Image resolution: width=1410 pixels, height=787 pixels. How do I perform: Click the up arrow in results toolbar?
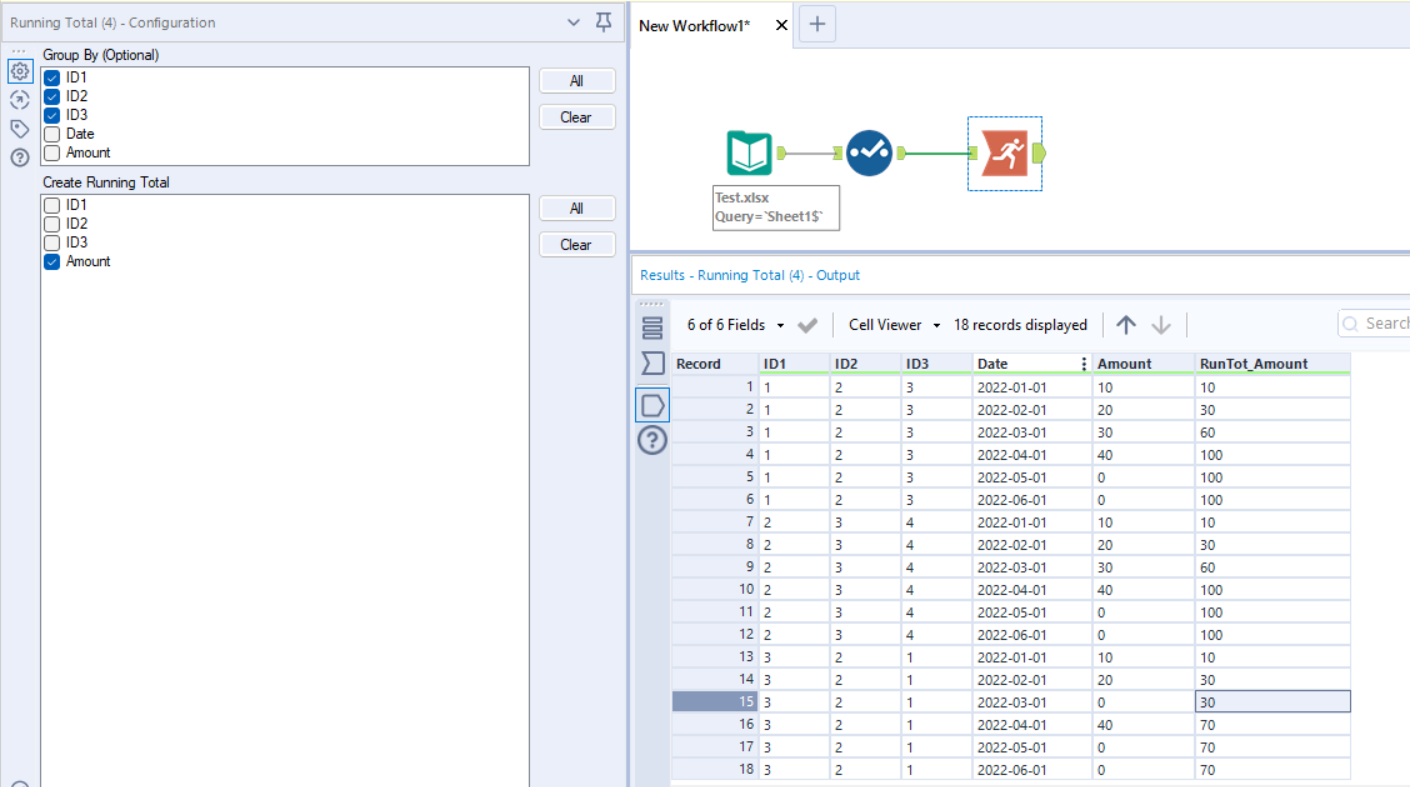1126,325
